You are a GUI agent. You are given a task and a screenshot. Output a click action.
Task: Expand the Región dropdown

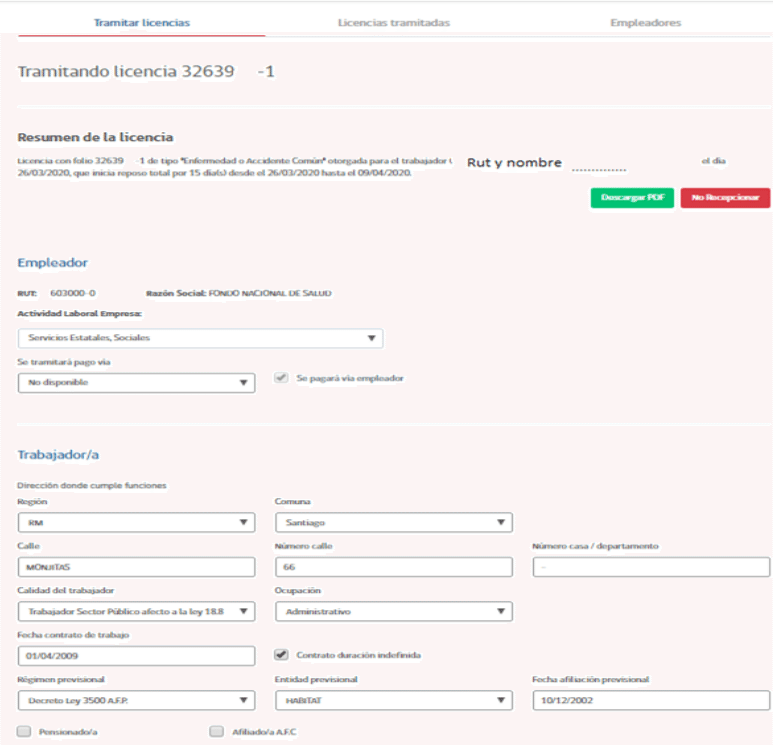(137, 522)
